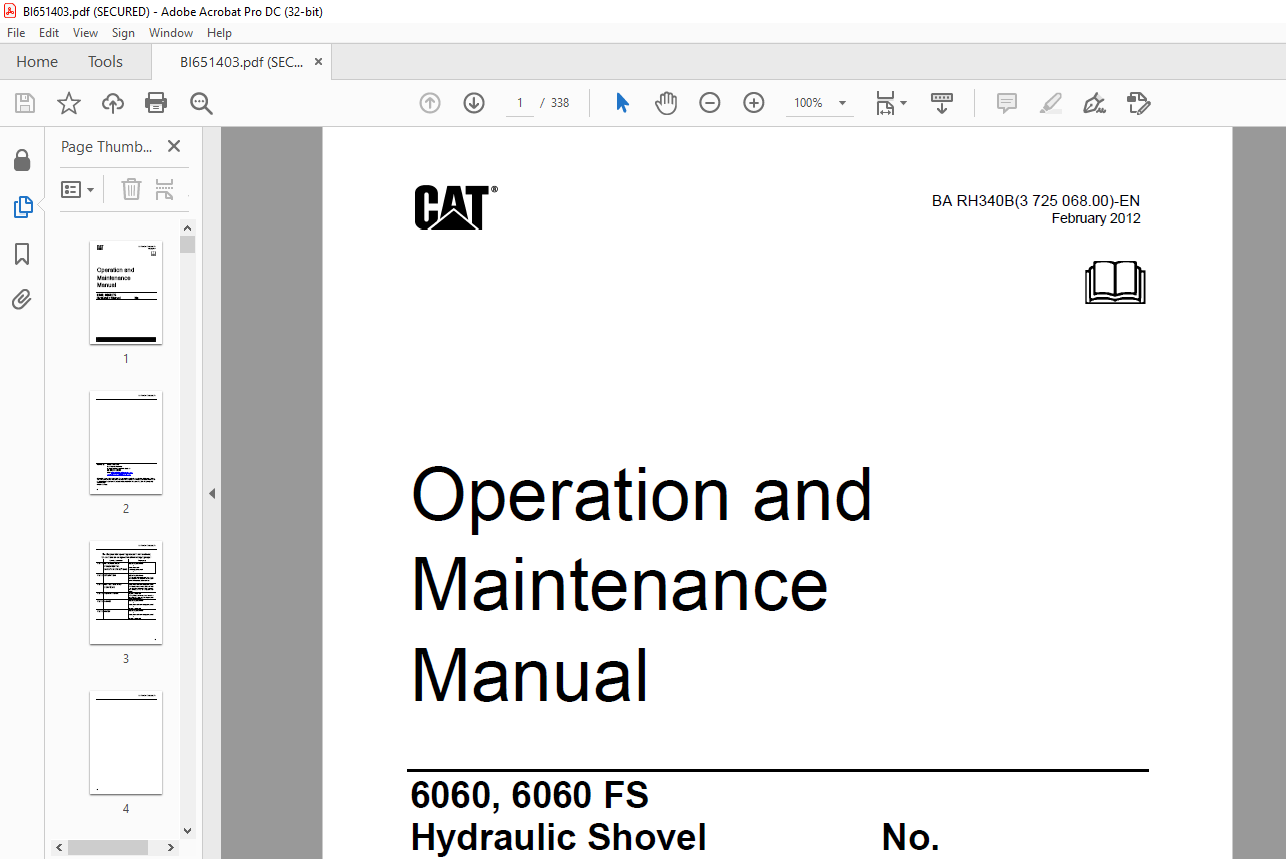1286x859 pixels.
Task: Click the "Maintenance" title word
Action: pyautogui.click(x=620, y=584)
